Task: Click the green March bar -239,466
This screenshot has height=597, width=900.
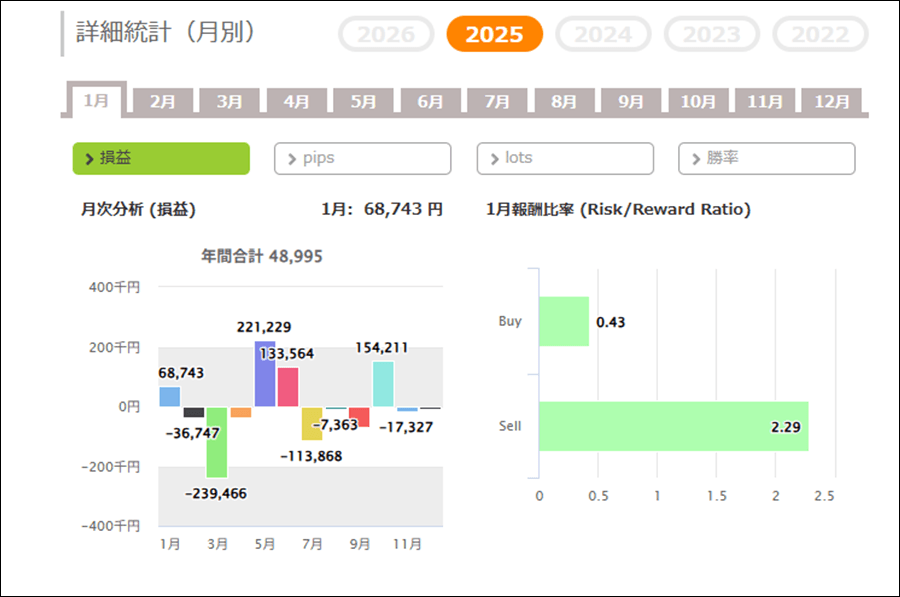Action: [x=217, y=442]
